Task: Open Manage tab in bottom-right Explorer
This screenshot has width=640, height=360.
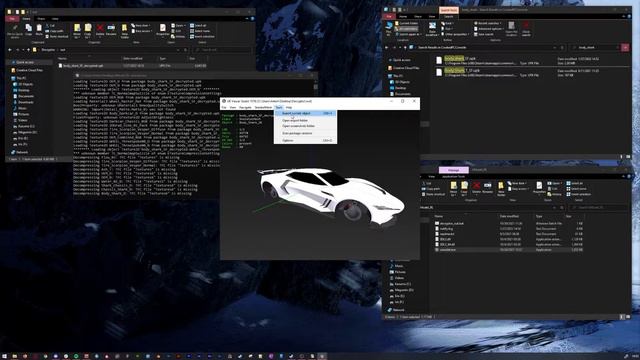Action: (453, 170)
